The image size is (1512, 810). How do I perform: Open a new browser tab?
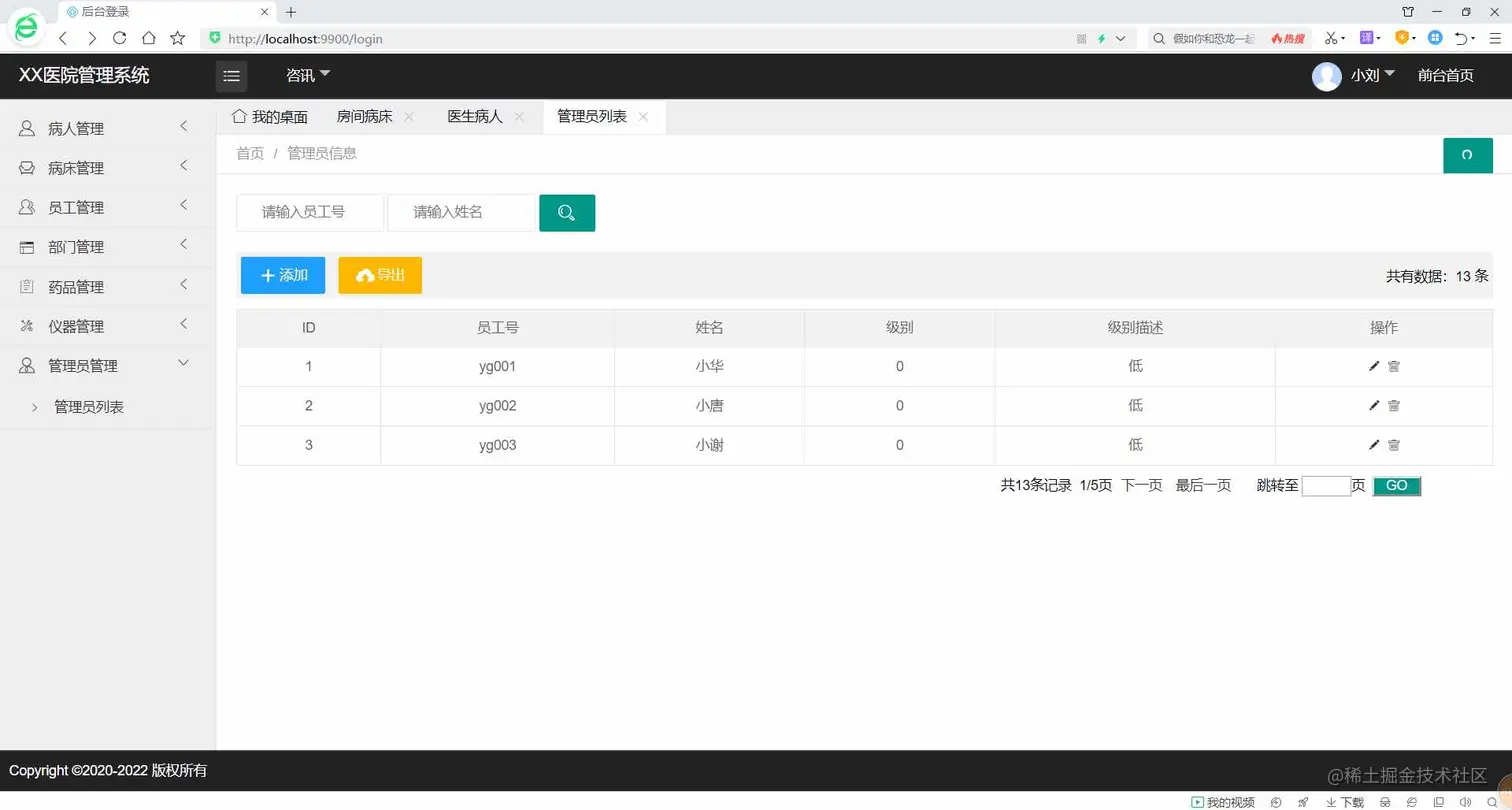(291, 12)
